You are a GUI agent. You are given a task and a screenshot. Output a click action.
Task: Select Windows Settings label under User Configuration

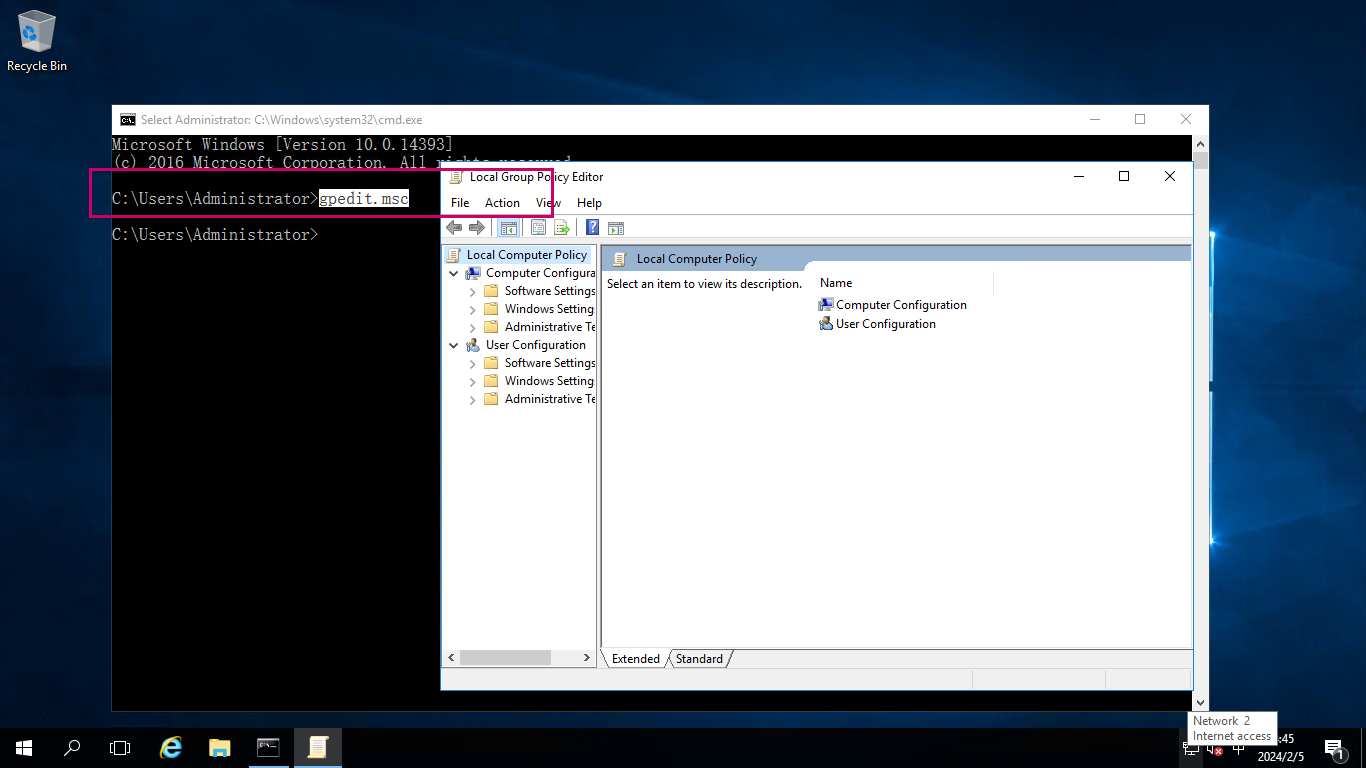(549, 381)
